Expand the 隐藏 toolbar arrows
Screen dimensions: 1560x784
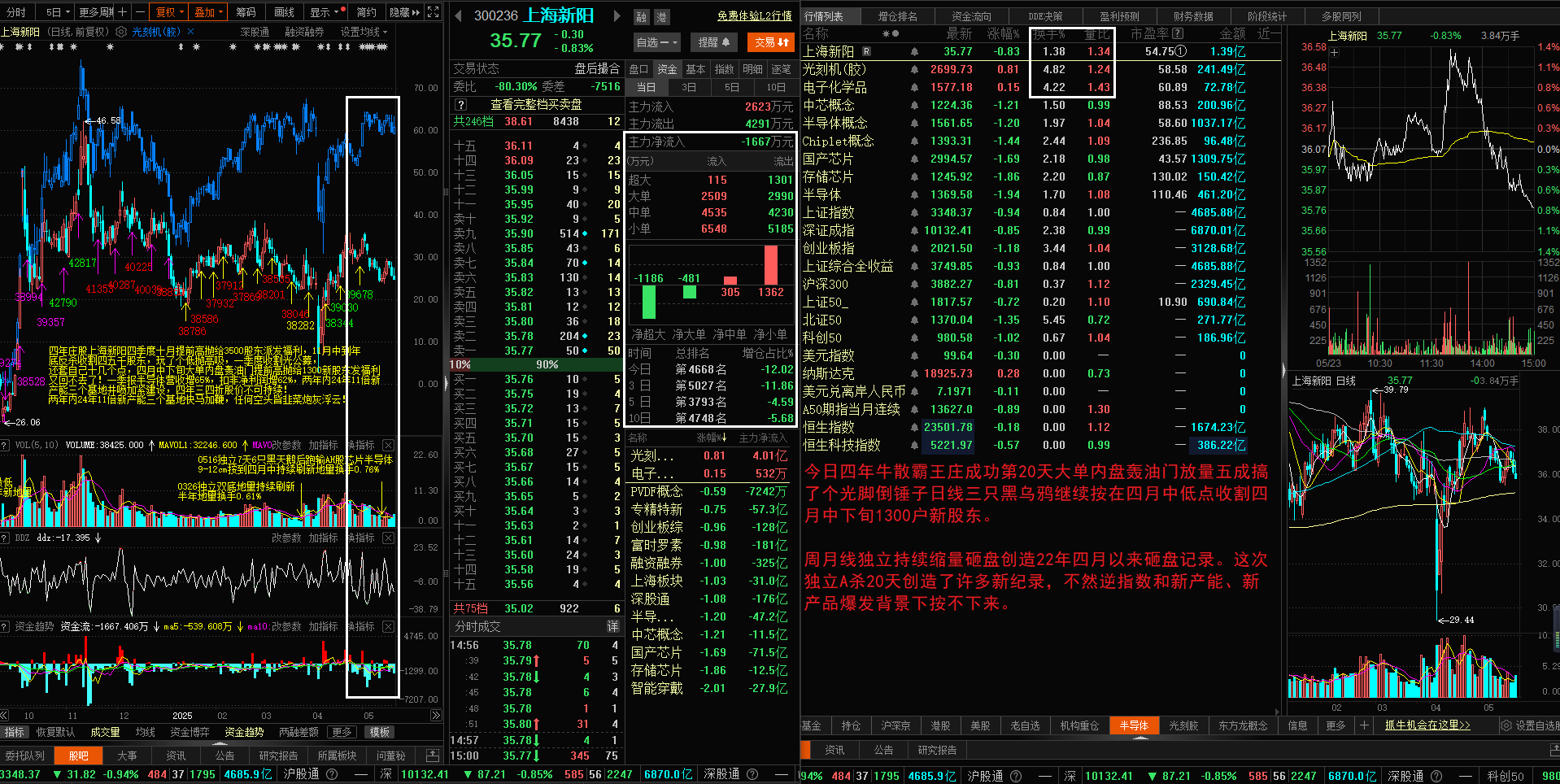click(404, 12)
